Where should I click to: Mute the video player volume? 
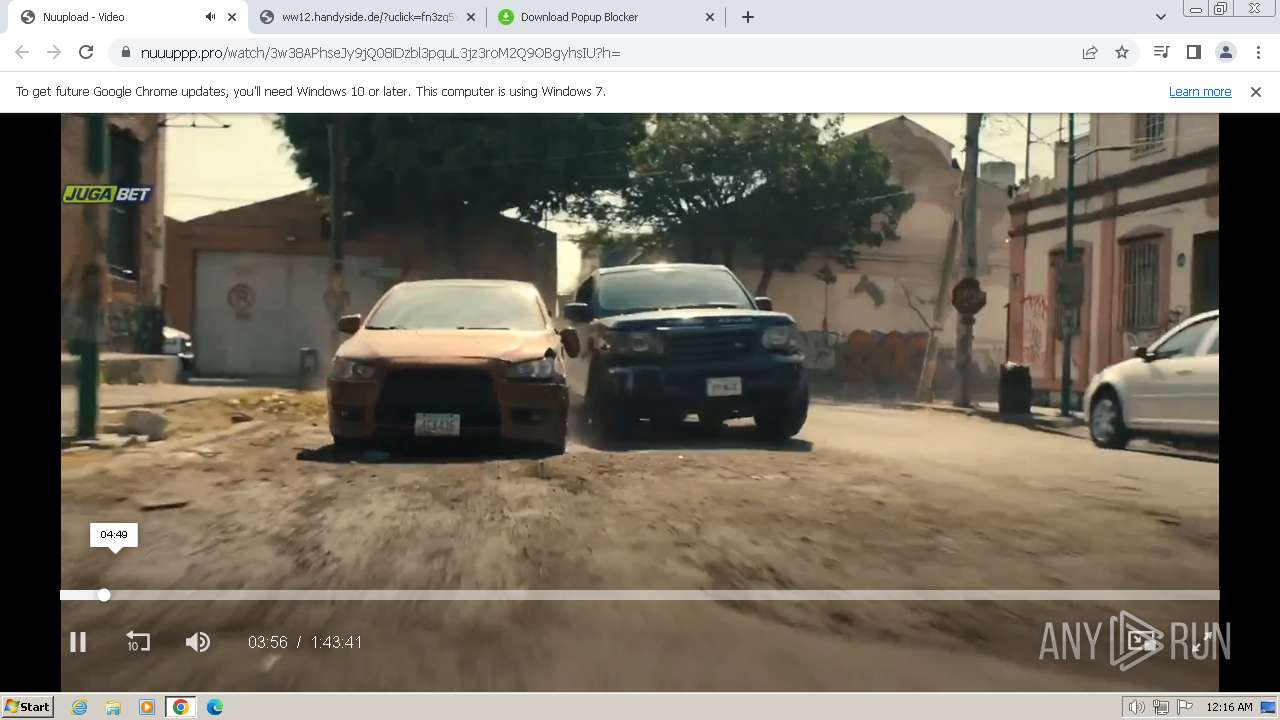point(198,642)
